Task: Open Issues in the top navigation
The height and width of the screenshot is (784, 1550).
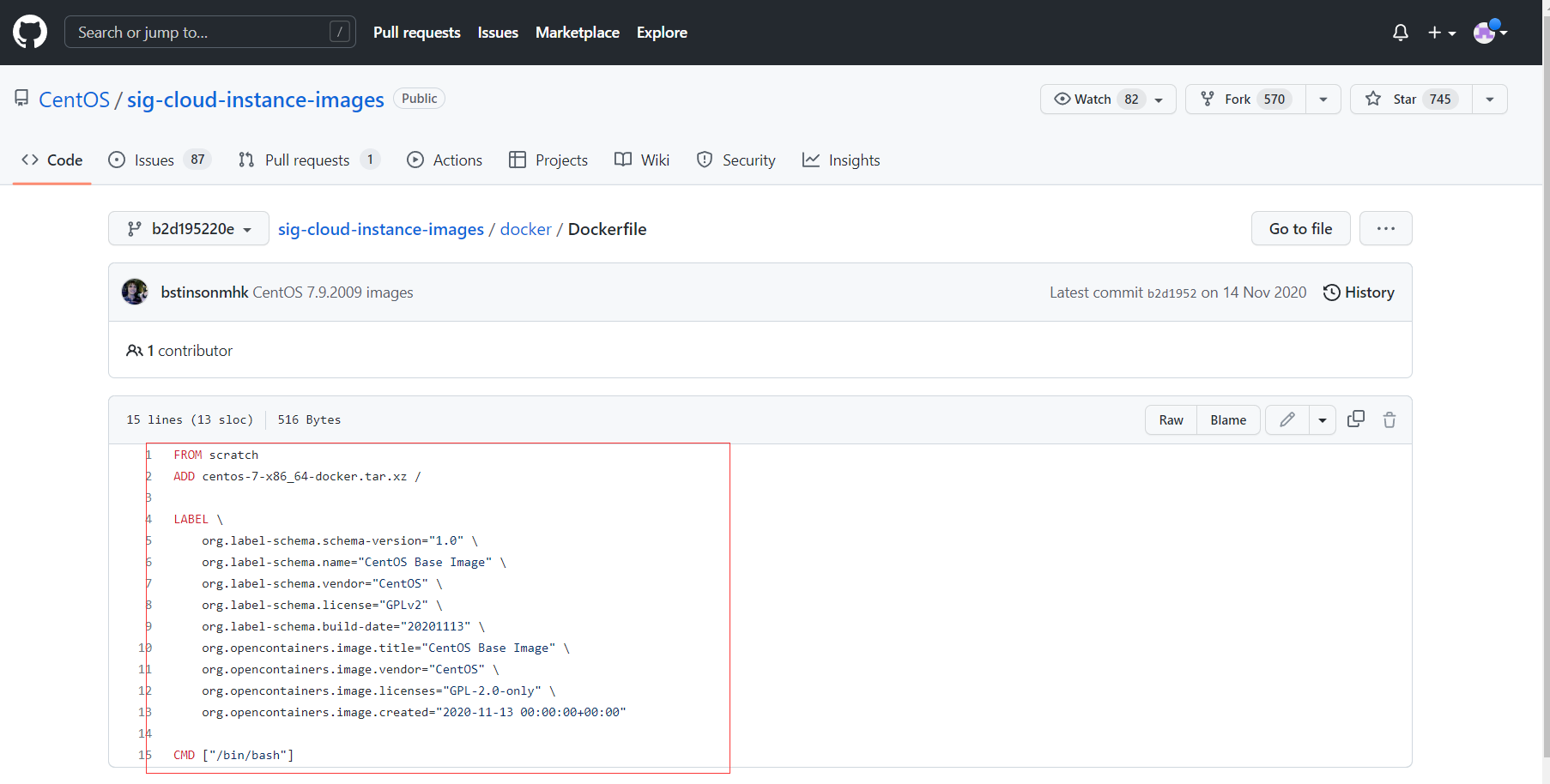Action: (x=498, y=32)
